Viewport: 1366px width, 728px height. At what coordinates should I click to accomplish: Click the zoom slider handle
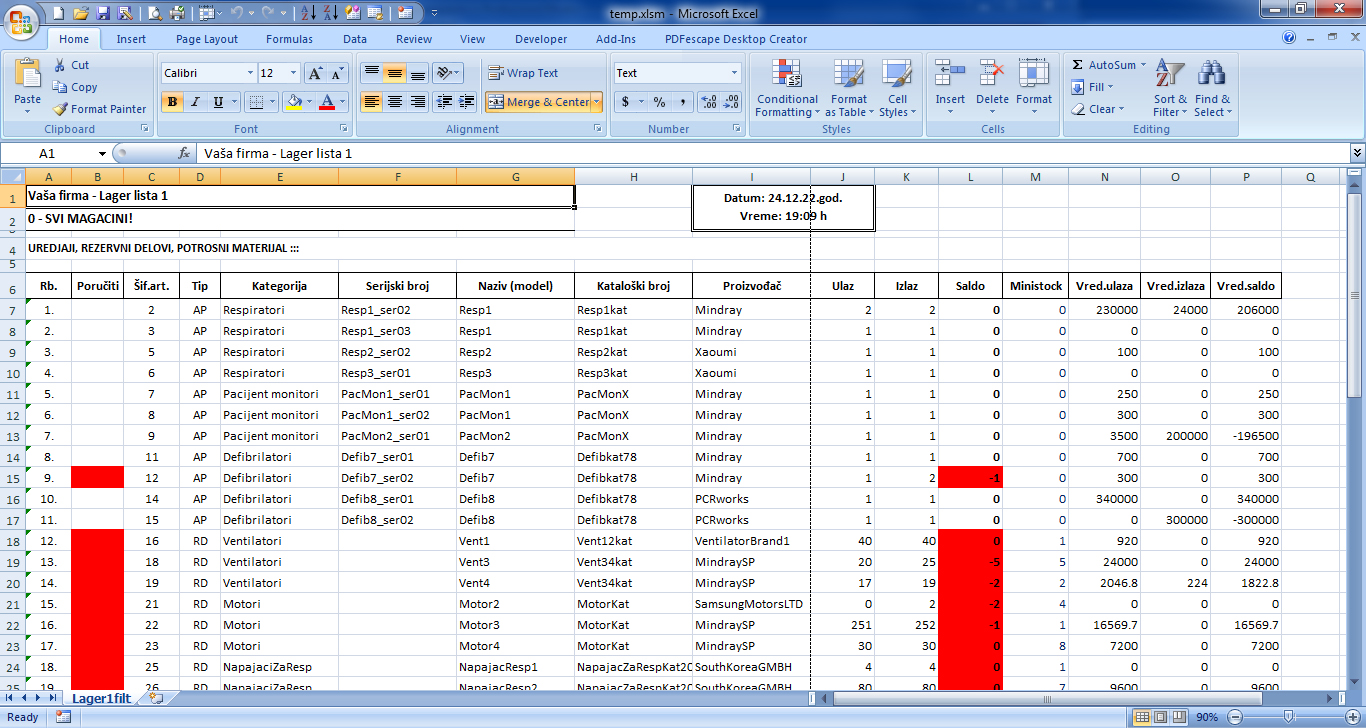click(x=1287, y=717)
